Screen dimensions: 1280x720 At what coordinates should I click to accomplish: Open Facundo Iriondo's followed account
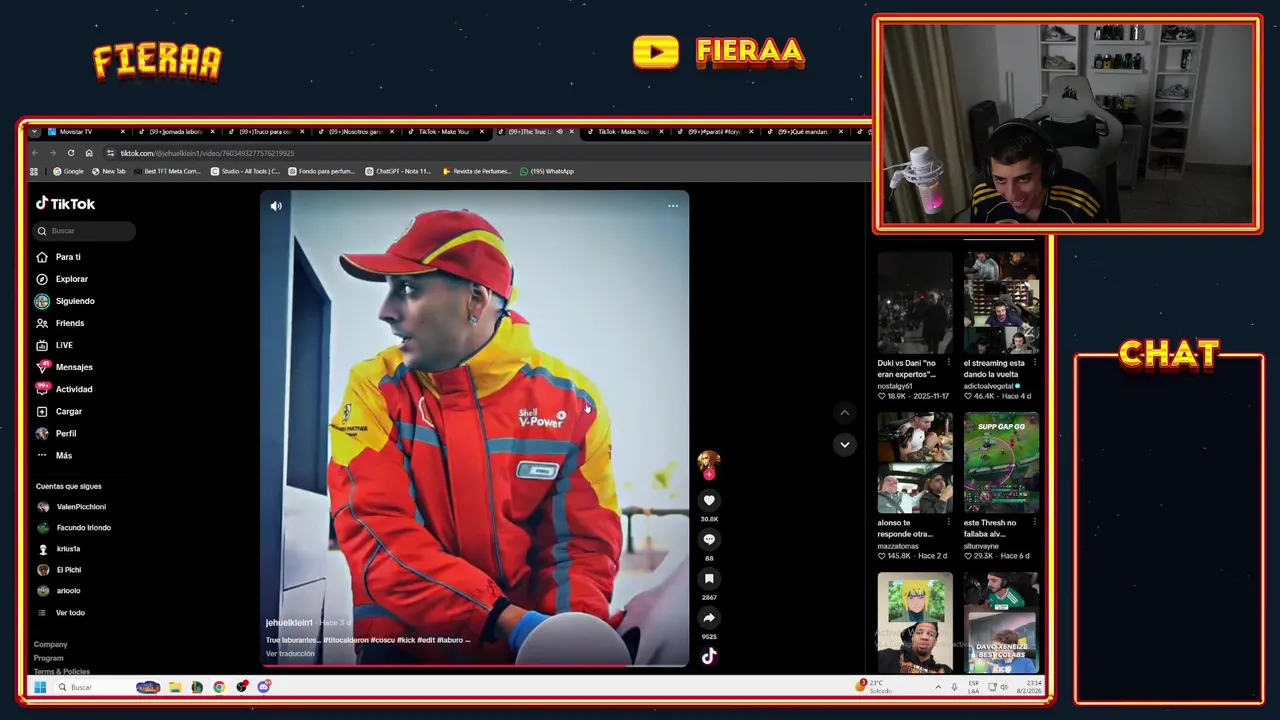click(x=74, y=528)
